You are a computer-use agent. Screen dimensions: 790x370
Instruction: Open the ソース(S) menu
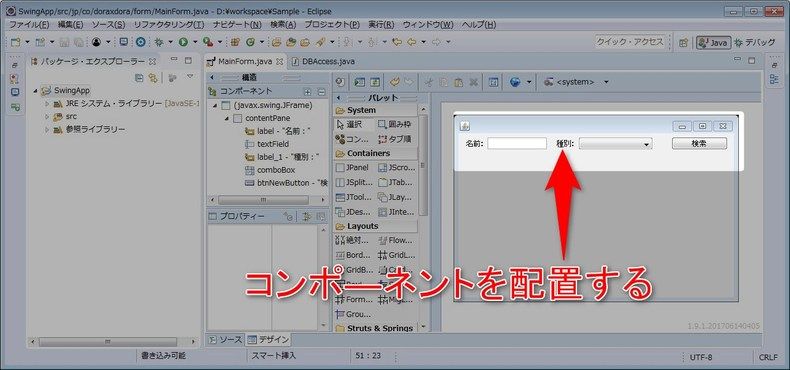108,25
